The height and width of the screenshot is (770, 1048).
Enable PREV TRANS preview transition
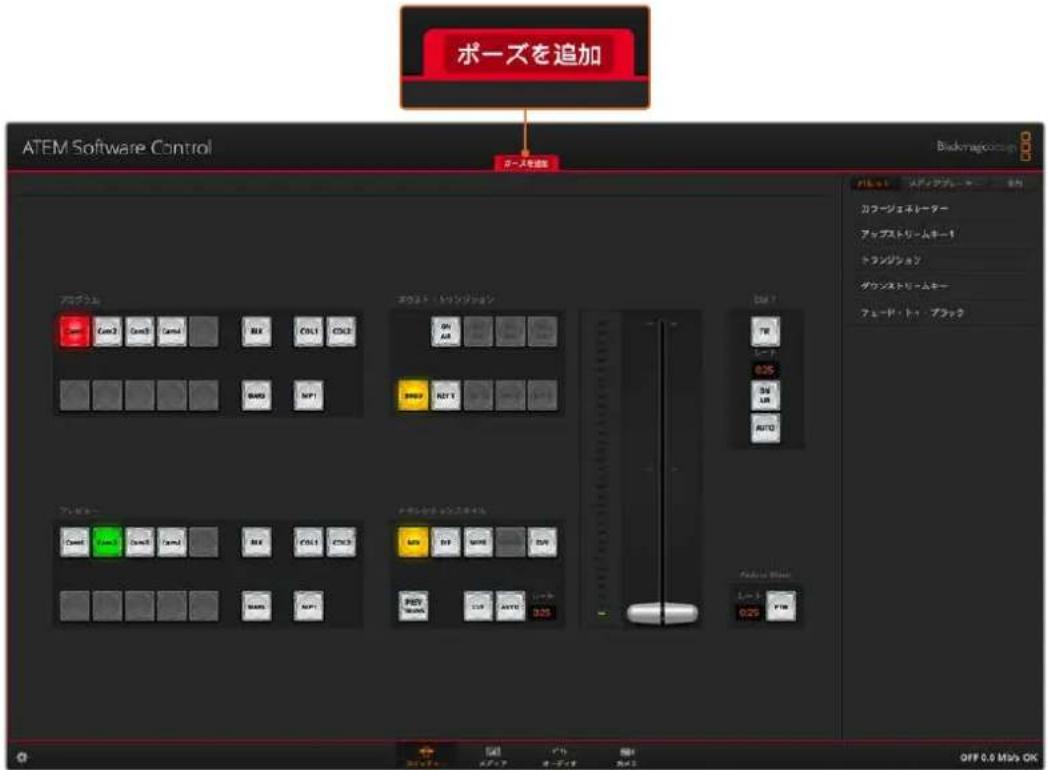click(413, 606)
